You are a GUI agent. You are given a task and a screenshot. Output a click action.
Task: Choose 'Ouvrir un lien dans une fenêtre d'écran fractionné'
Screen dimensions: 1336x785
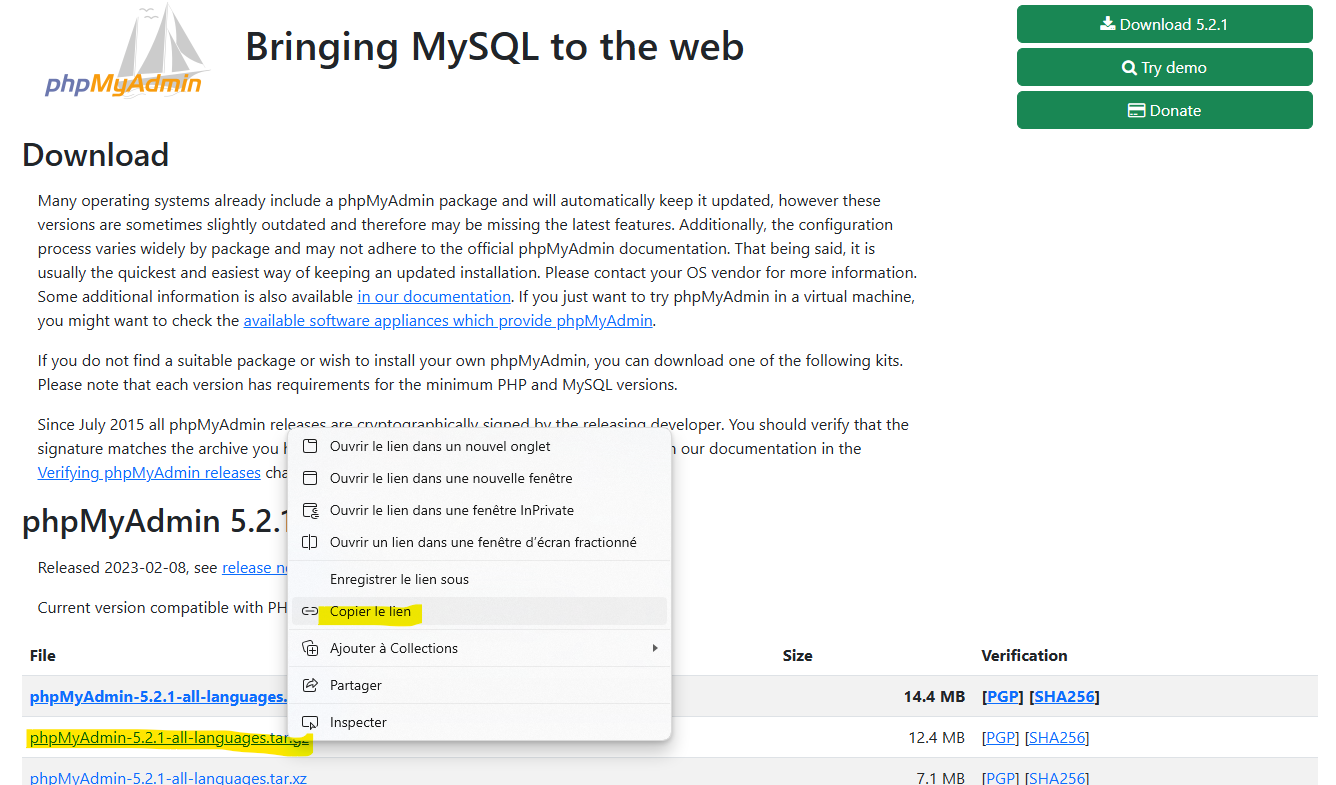click(480, 542)
